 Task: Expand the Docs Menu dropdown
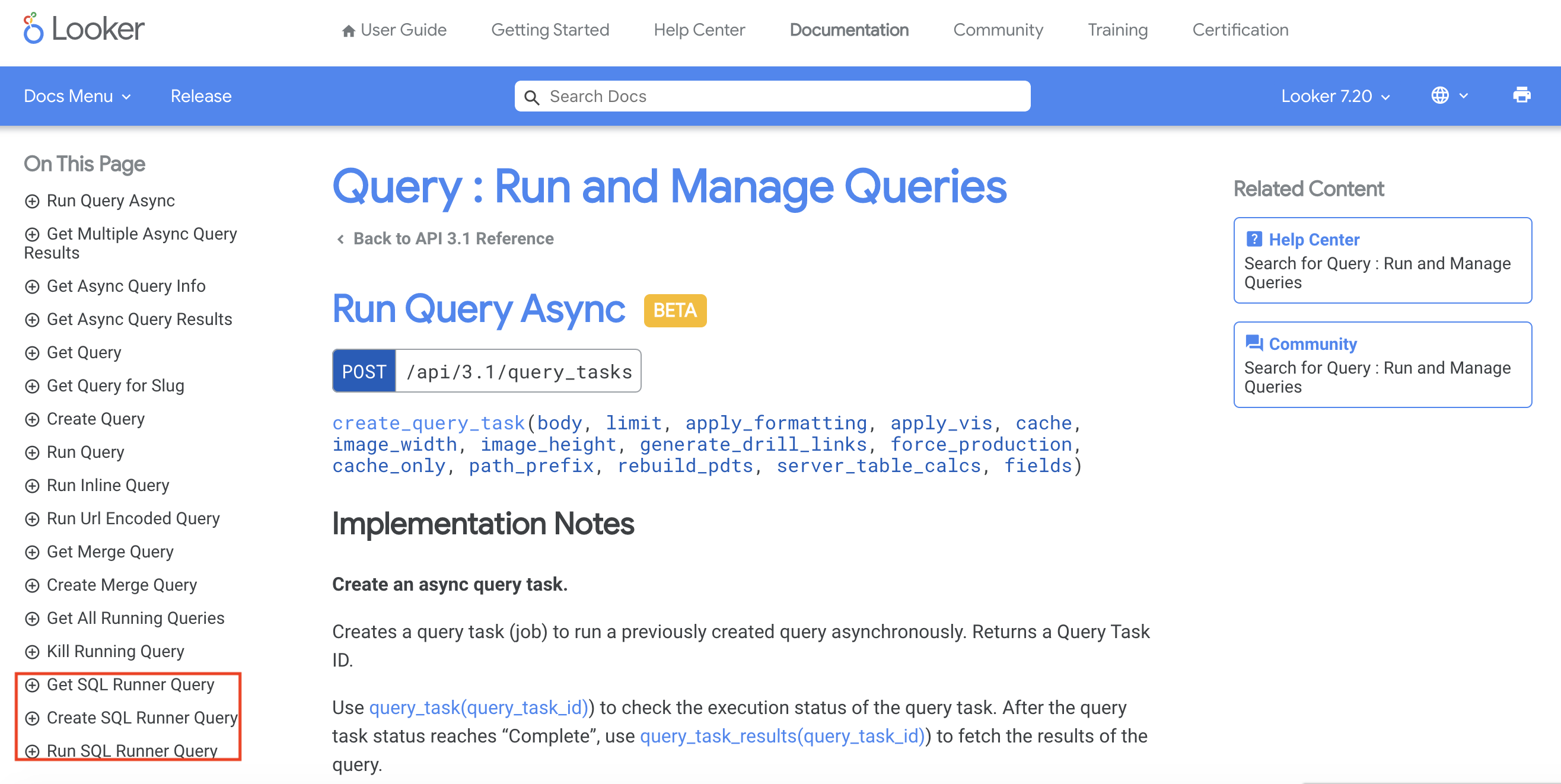(x=78, y=95)
